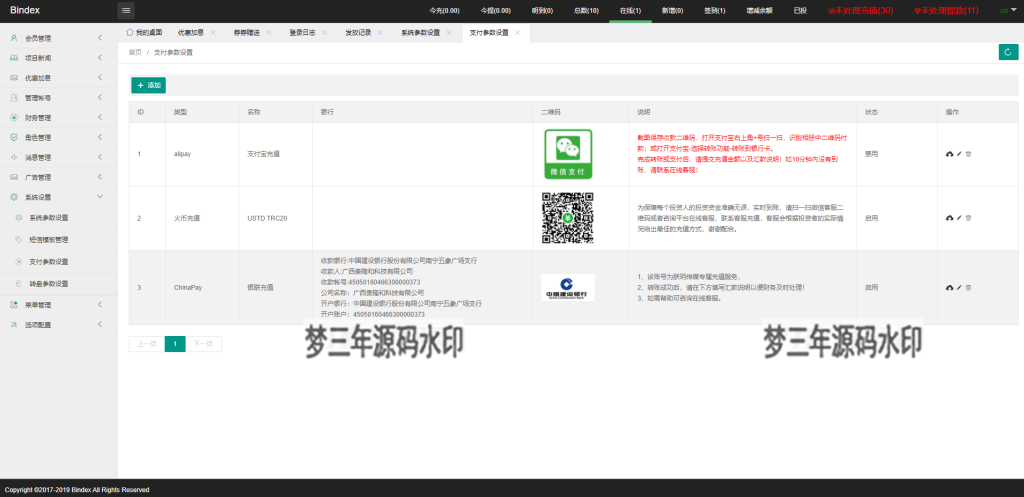Screen dimensions: 1024x497
Task: Click the 支付宝充值 name cell
Action: click(x=263, y=154)
